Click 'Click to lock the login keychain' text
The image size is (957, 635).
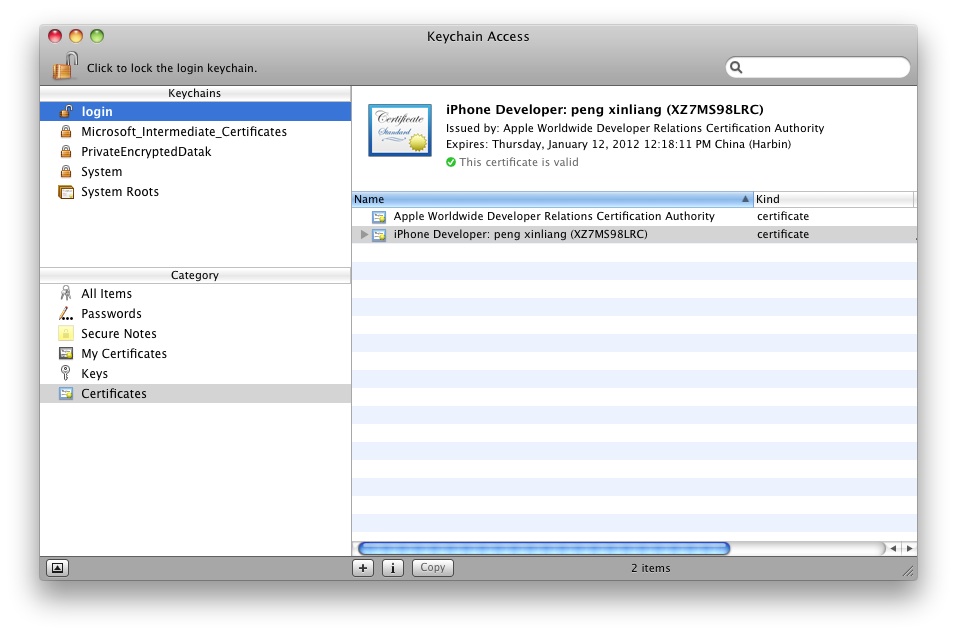pyautogui.click(x=172, y=68)
